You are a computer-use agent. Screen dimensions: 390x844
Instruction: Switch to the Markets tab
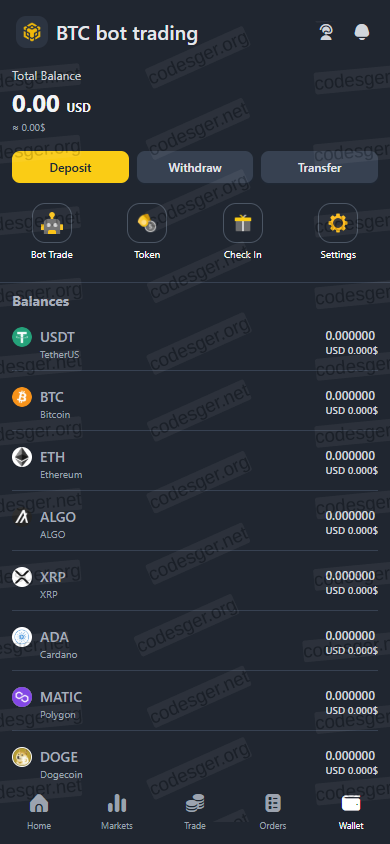(117, 812)
